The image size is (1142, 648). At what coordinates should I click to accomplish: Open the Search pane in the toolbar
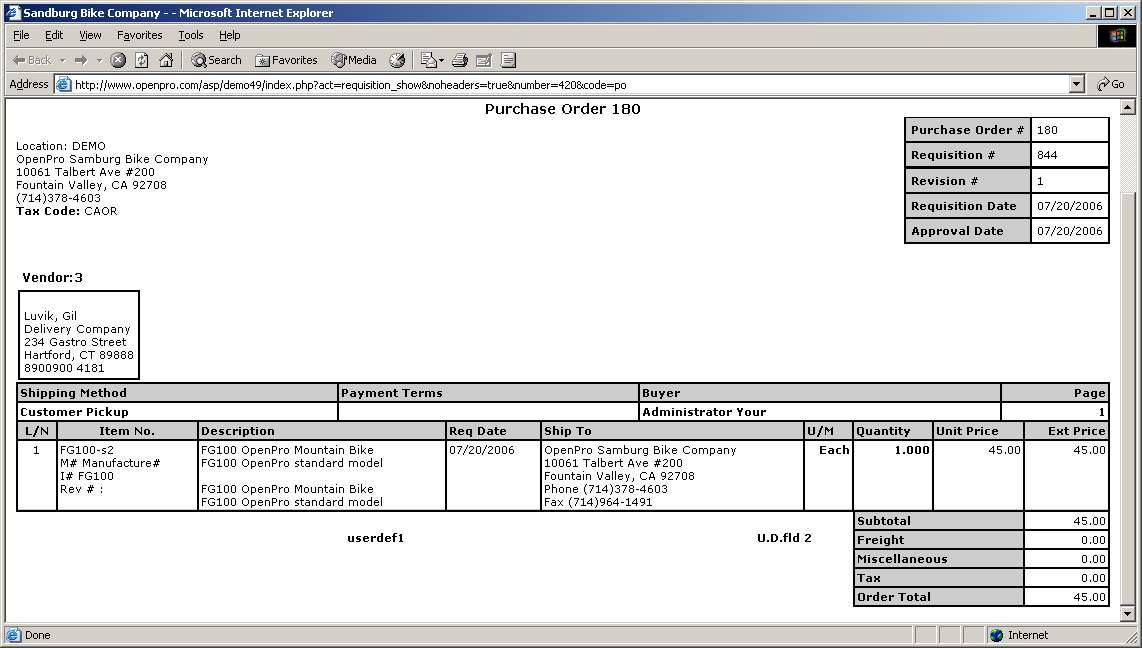[217, 60]
